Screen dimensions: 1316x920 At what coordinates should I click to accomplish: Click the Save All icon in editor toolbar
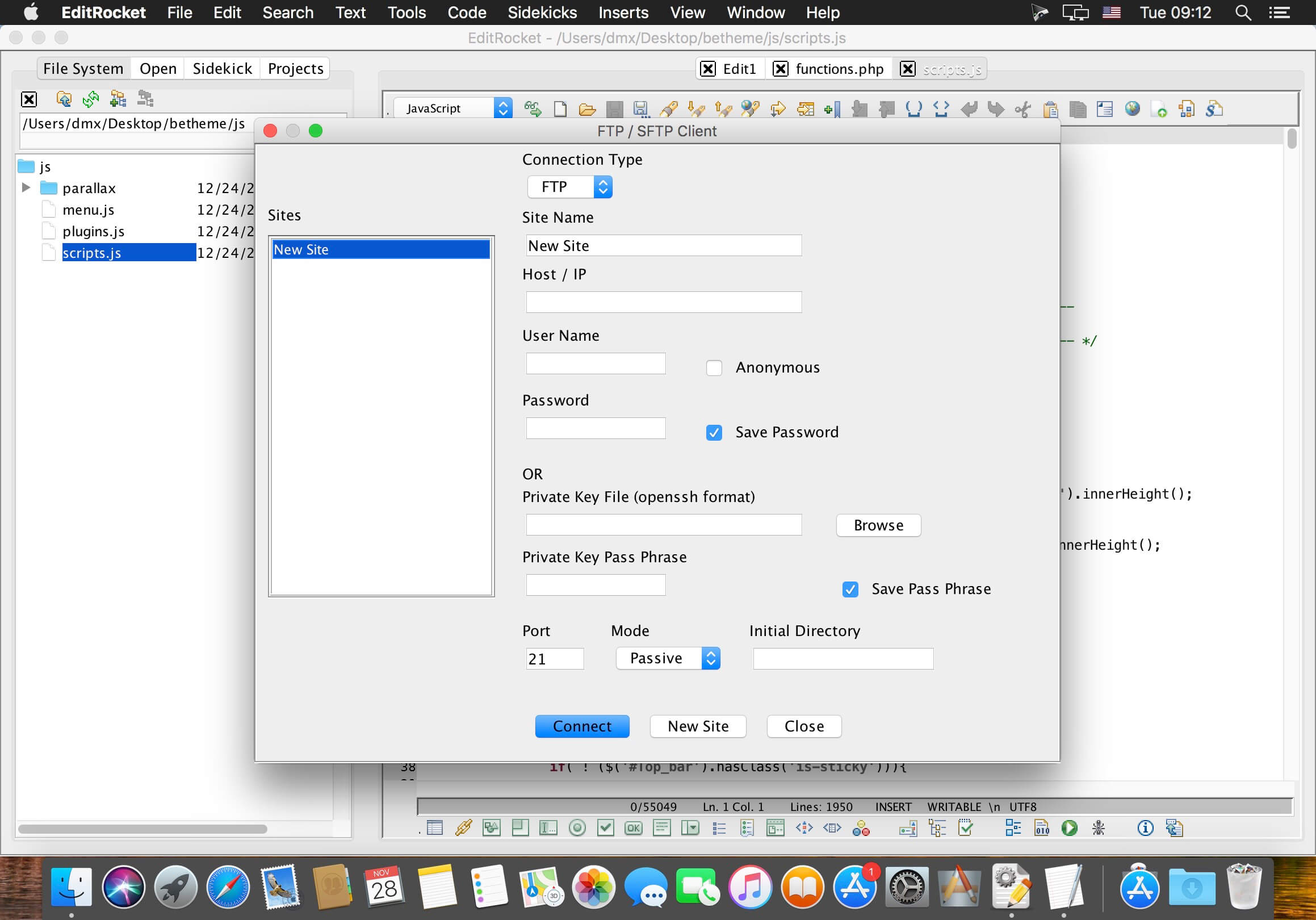641,108
